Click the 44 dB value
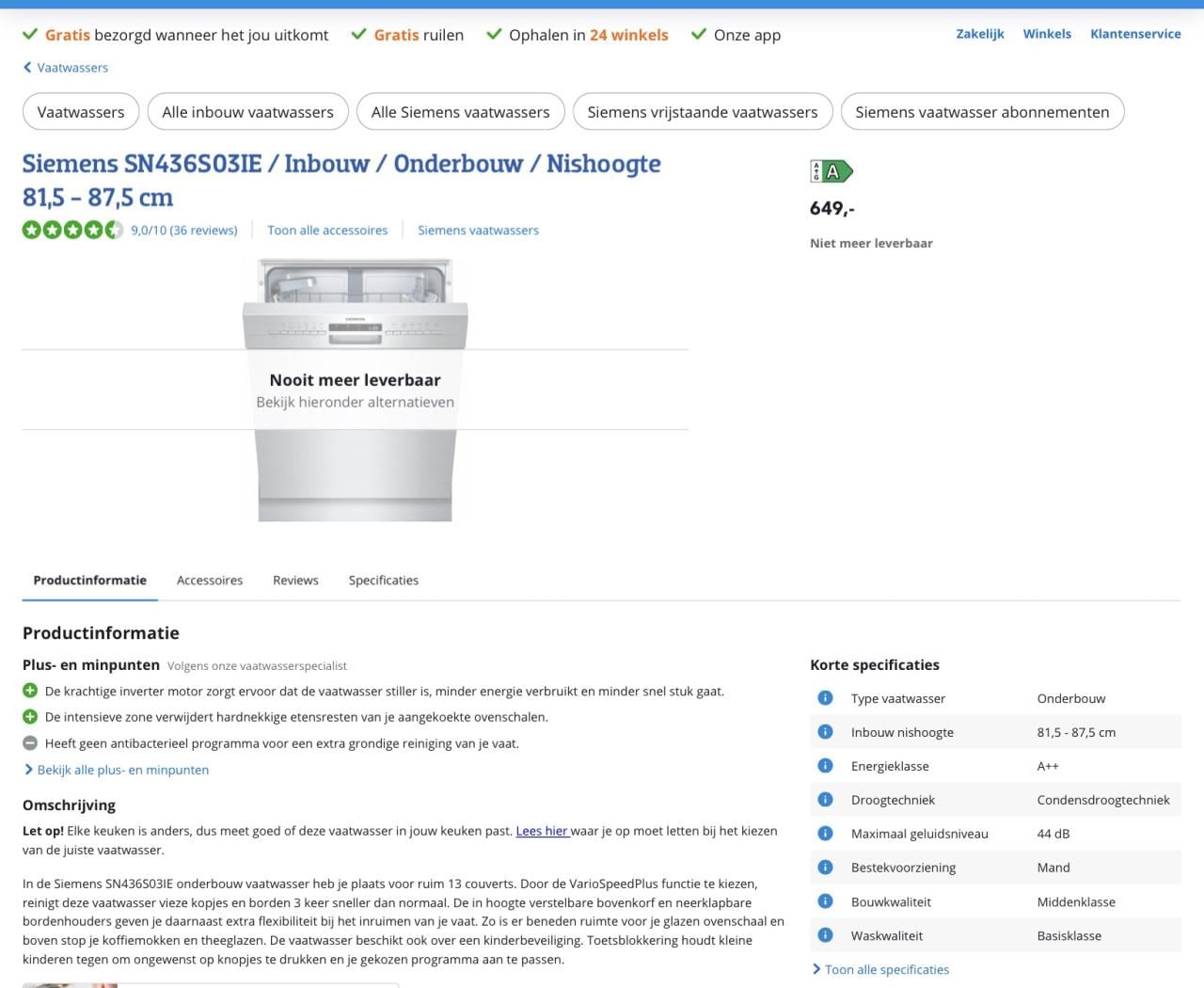The width and height of the screenshot is (1204, 988). [x=1053, y=834]
